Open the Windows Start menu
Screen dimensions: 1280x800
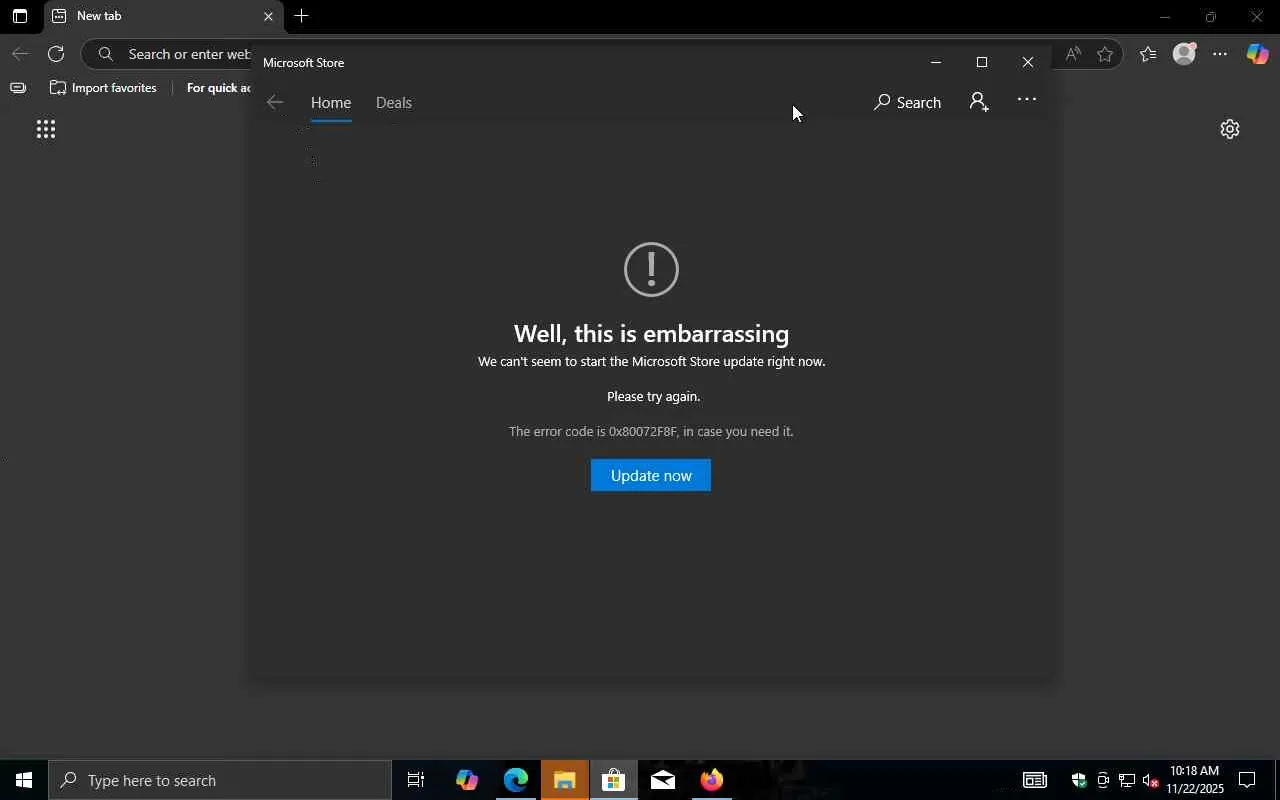pos(24,780)
